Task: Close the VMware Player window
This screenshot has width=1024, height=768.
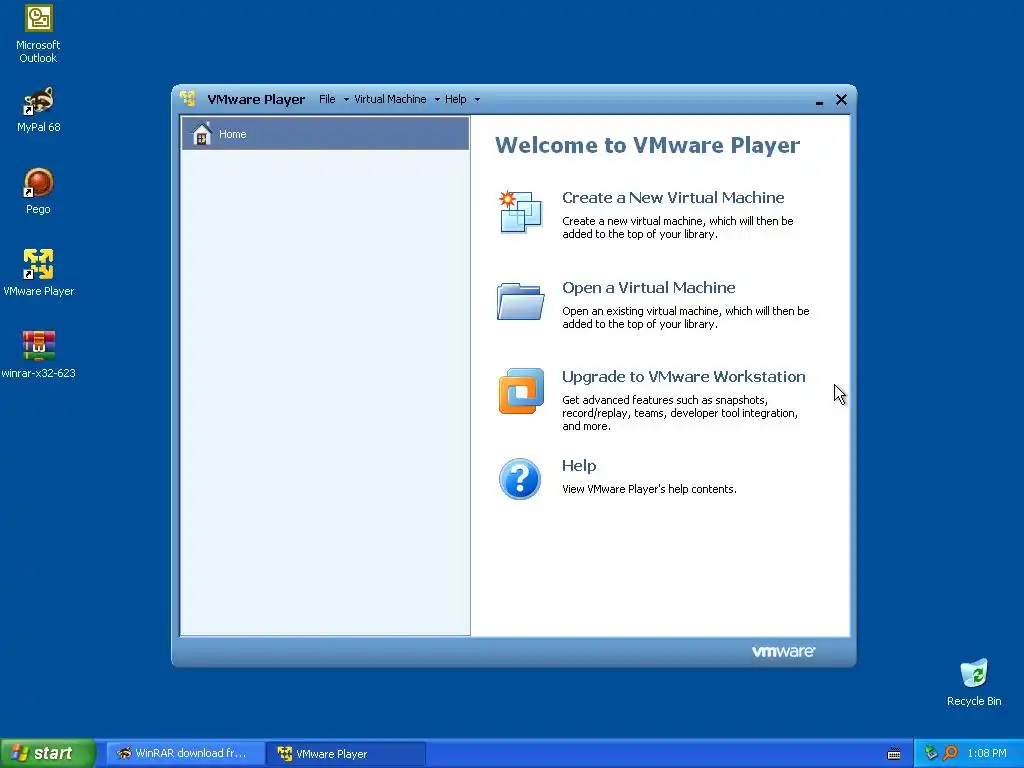Action: 841,99
